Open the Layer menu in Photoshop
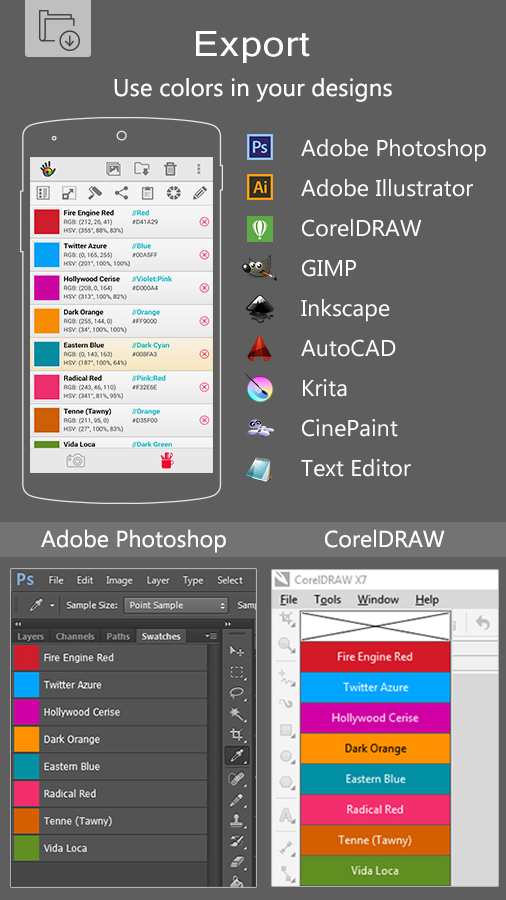506x900 pixels. 158,580
